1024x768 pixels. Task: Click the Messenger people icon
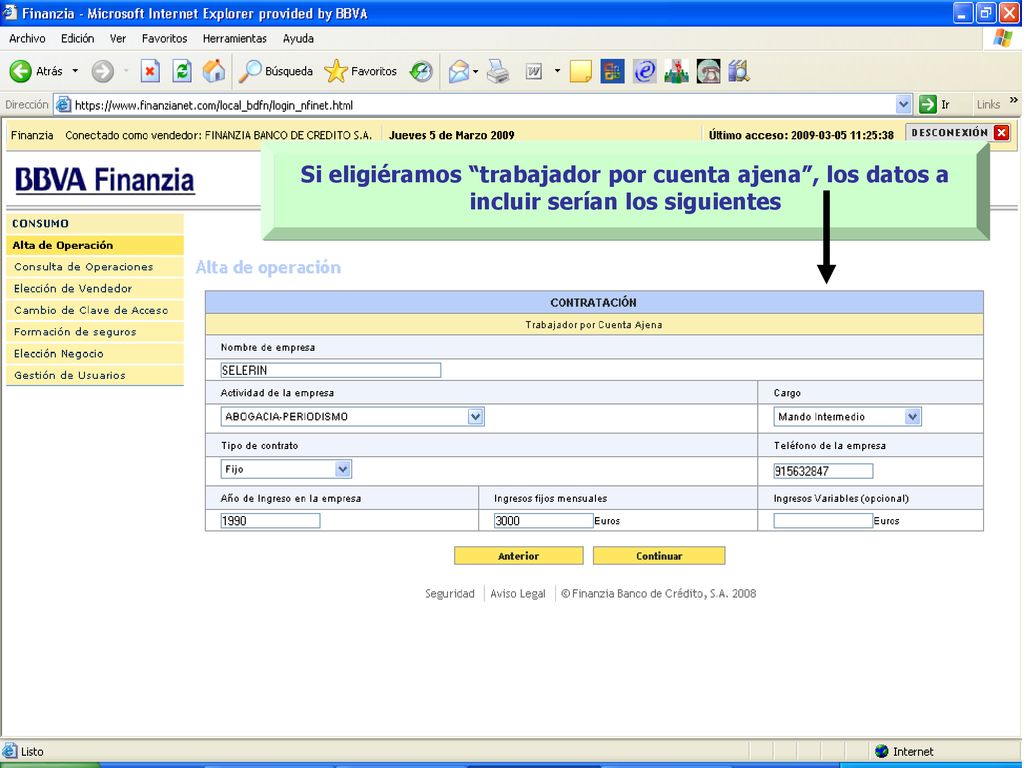click(676, 71)
